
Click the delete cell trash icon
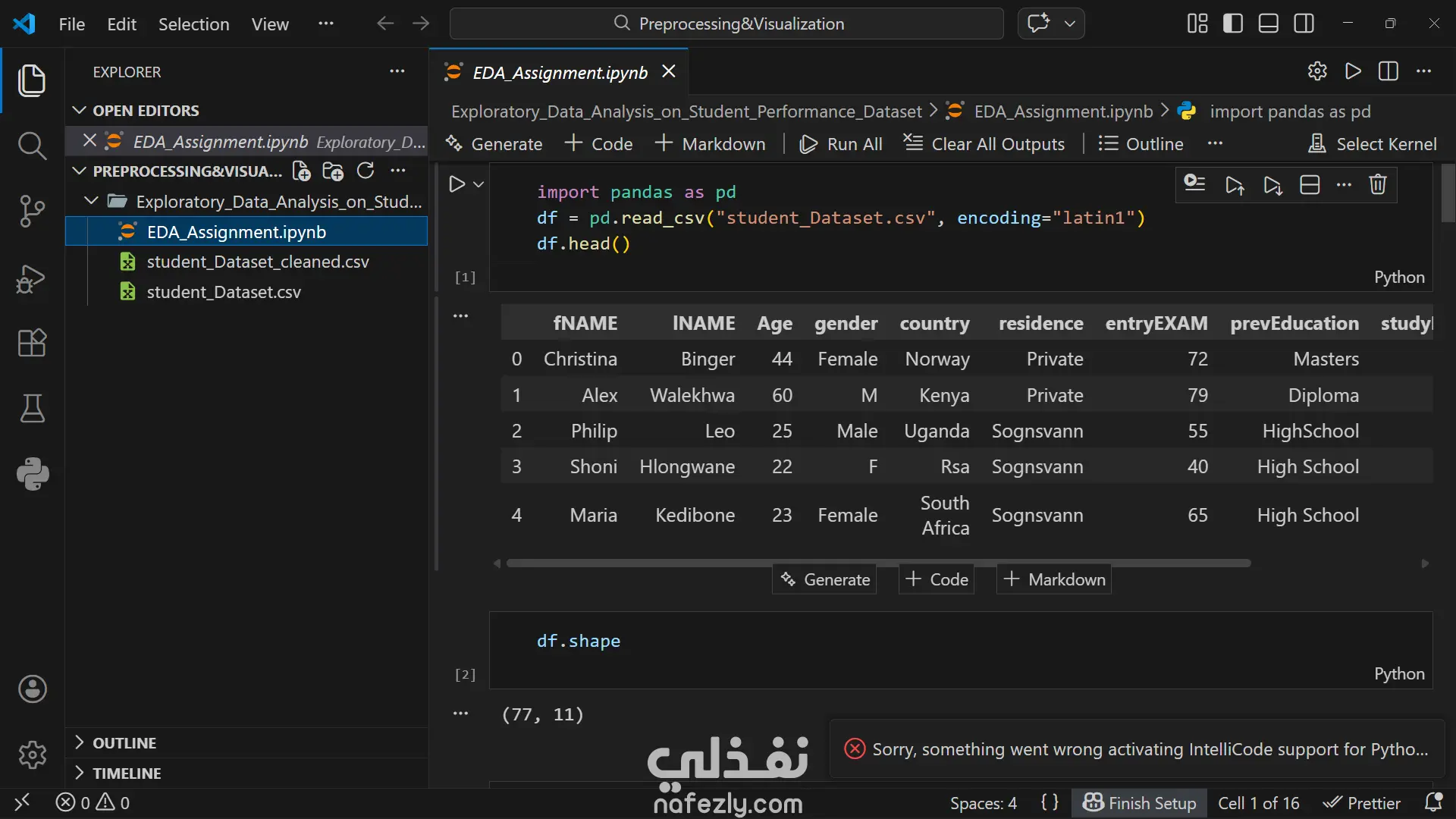coord(1378,184)
